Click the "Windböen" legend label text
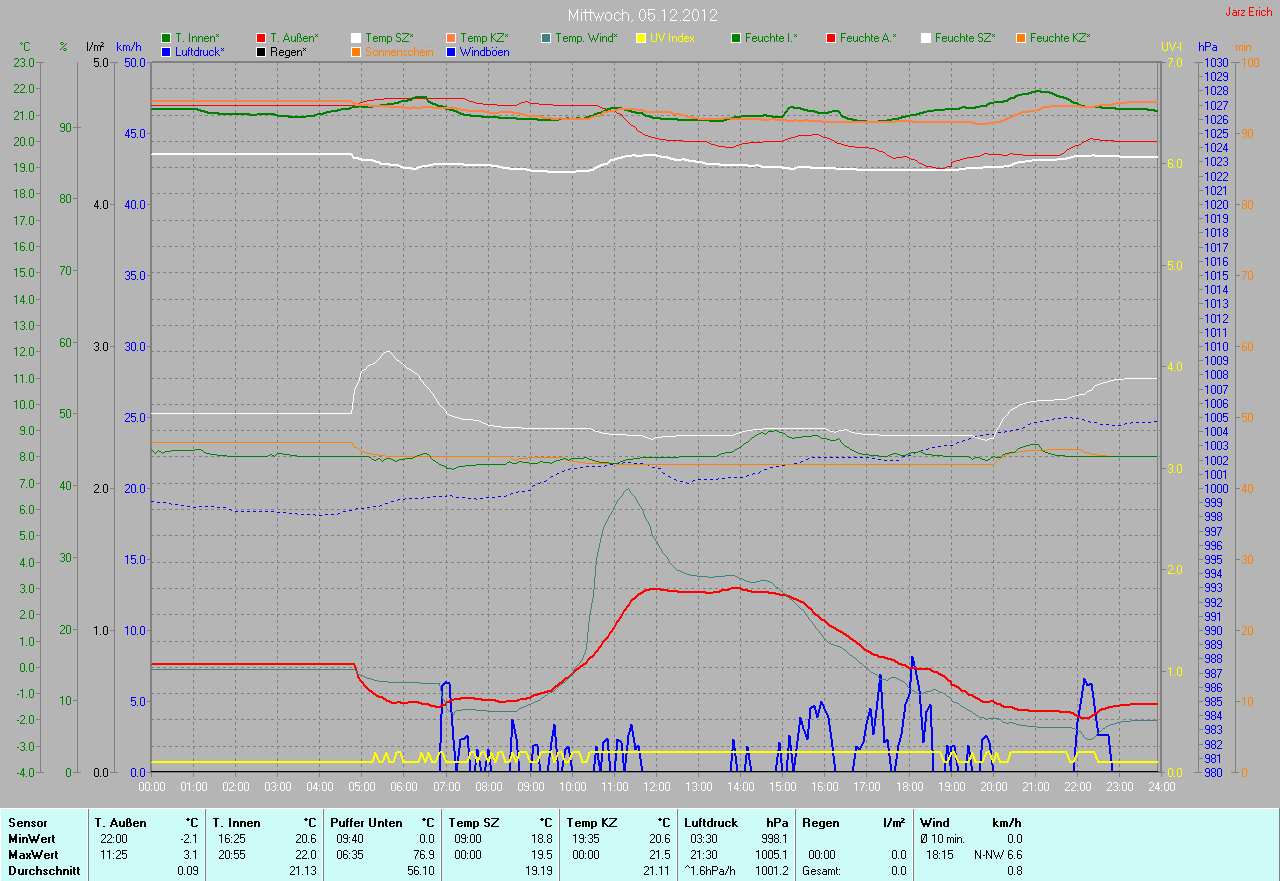 pyautogui.click(x=484, y=51)
